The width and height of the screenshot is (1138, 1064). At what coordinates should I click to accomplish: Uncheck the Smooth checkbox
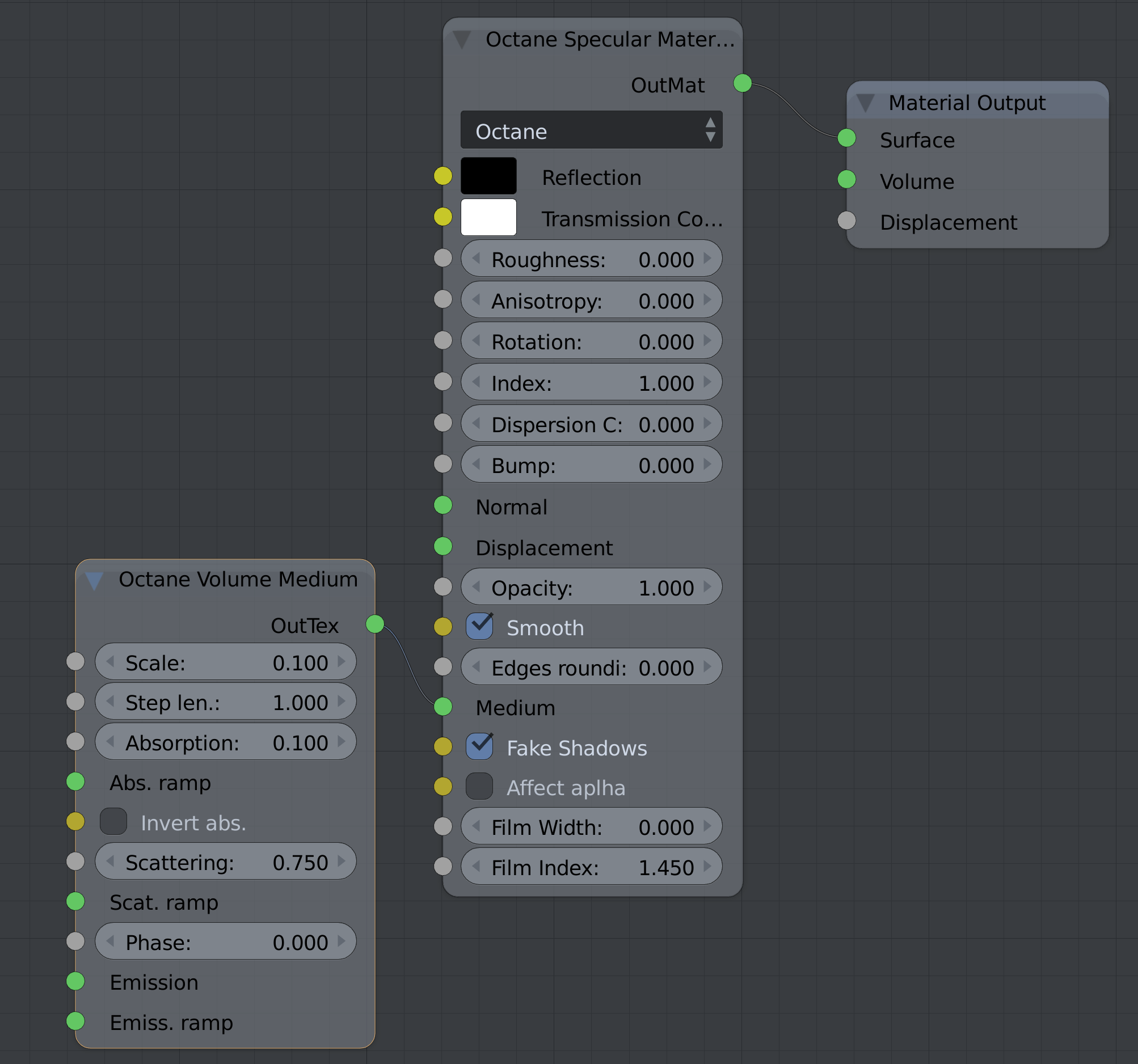point(479,627)
